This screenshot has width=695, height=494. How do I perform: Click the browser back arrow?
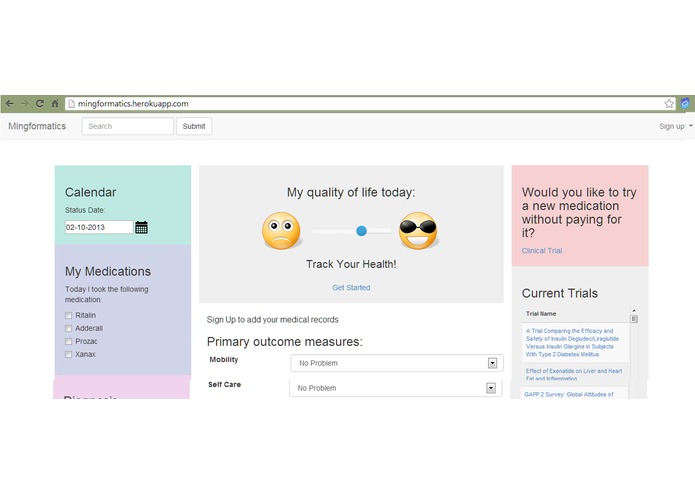coord(10,104)
